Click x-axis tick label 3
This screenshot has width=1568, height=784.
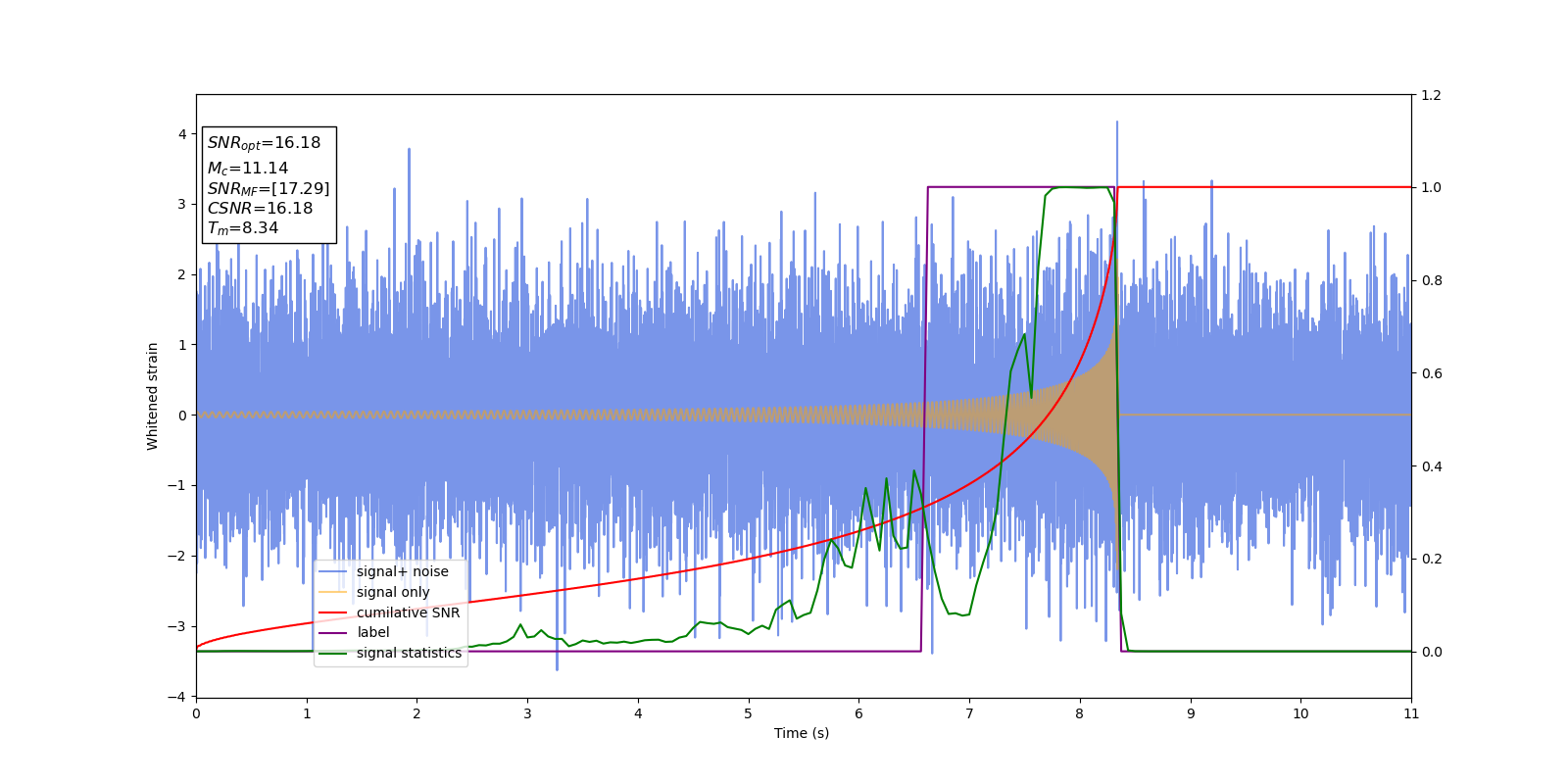527,713
